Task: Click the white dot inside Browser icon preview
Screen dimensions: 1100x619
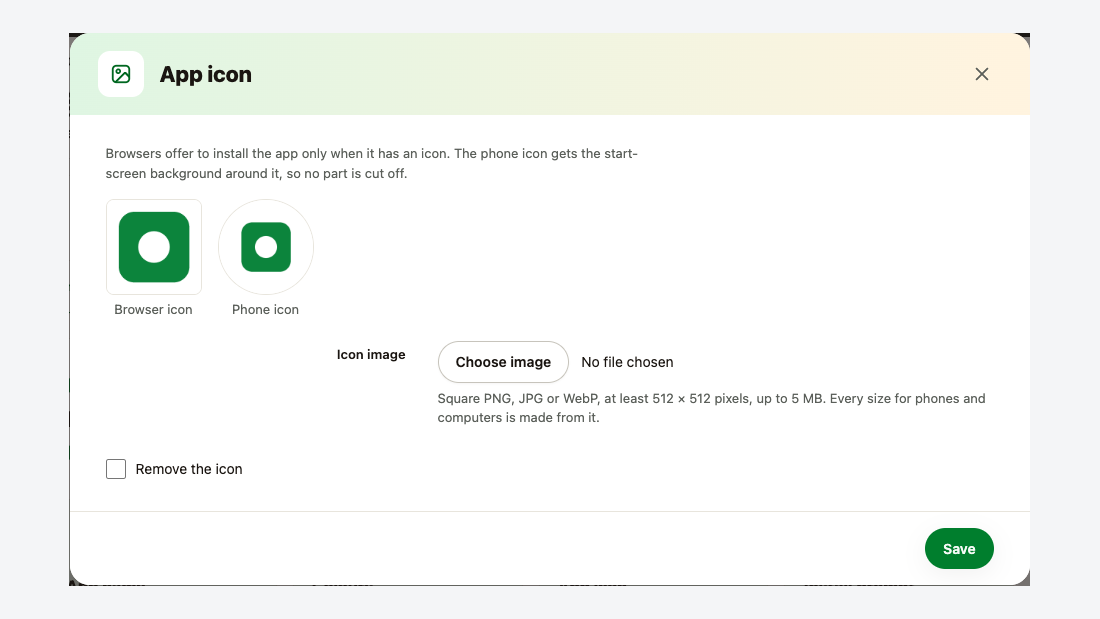Action: tap(154, 247)
